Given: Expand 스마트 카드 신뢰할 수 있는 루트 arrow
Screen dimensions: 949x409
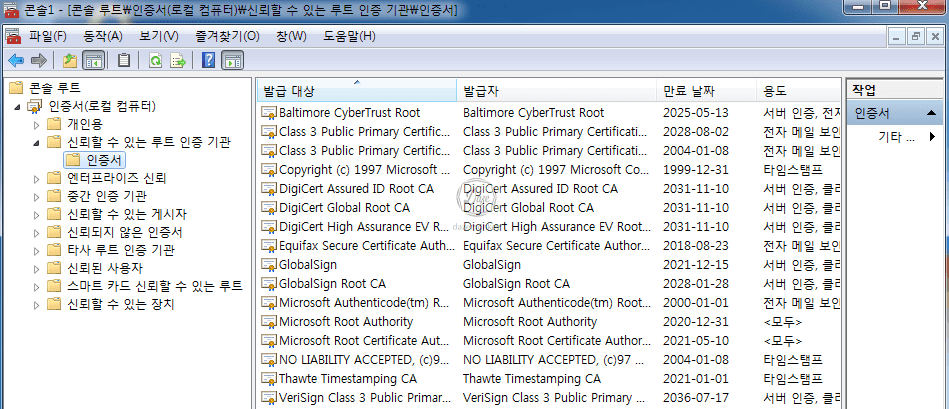Looking at the screenshot, I should pyautogui.click(x=36, y=286).
